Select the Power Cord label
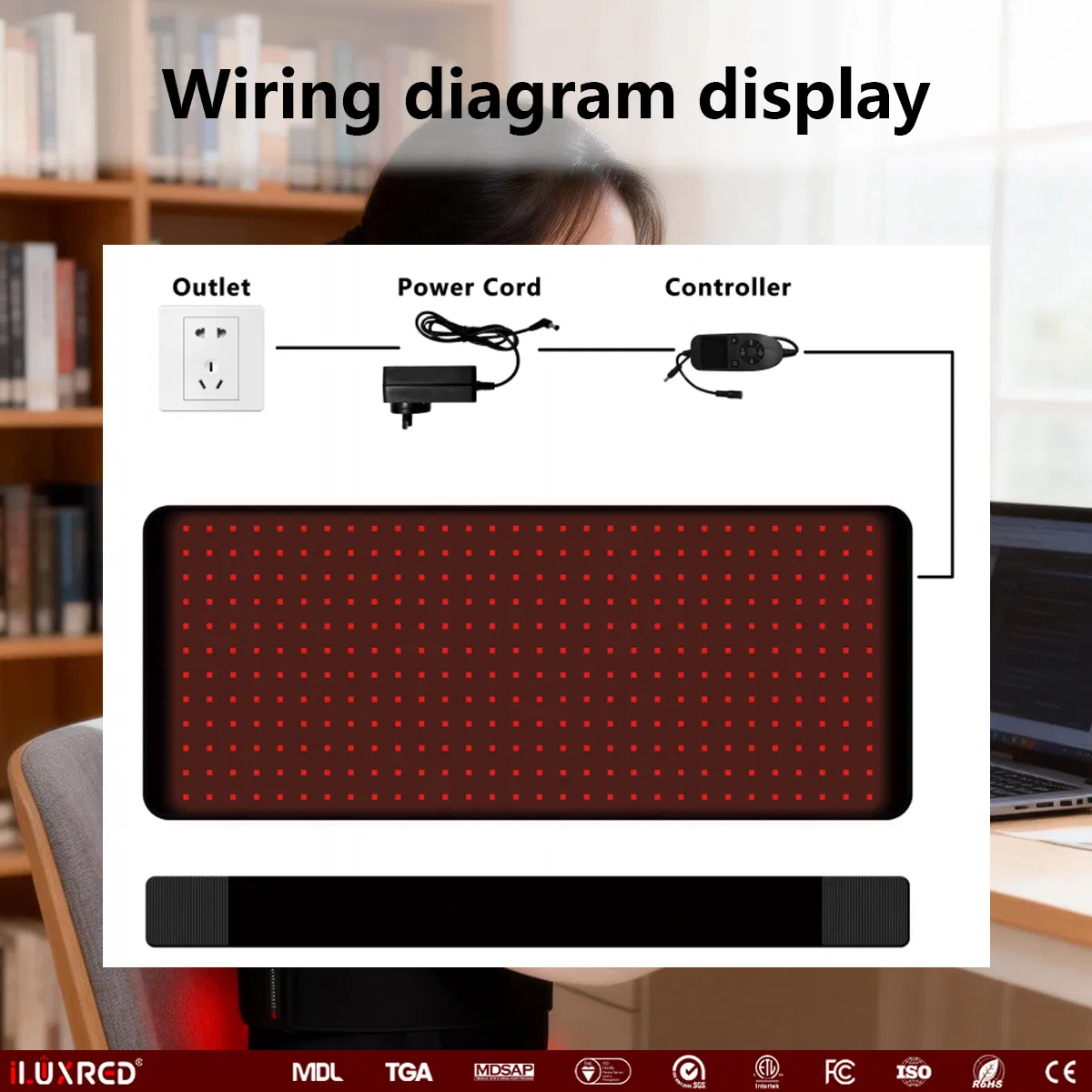 click(x=470, y=288)
